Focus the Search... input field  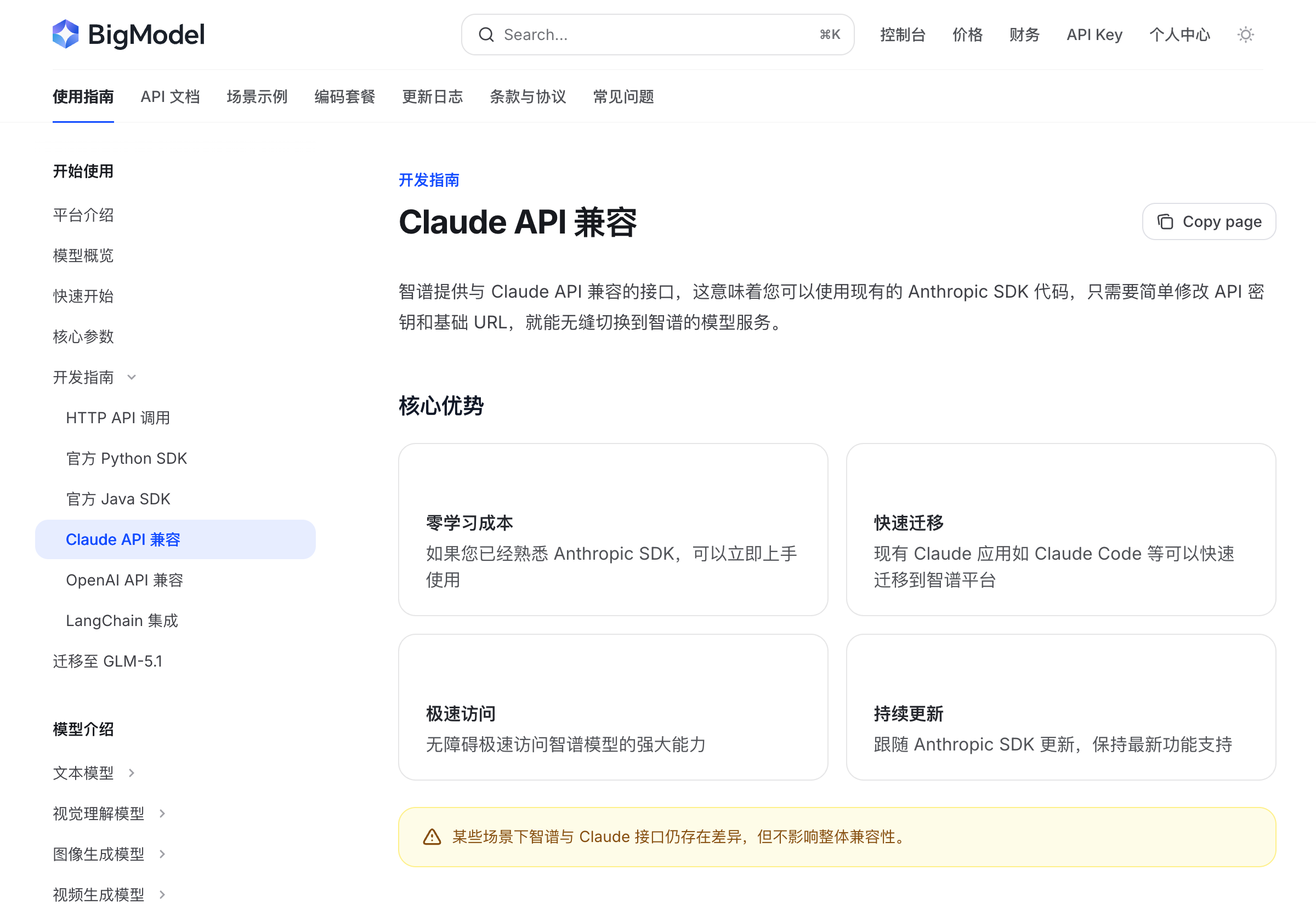(x=657, y=35)
